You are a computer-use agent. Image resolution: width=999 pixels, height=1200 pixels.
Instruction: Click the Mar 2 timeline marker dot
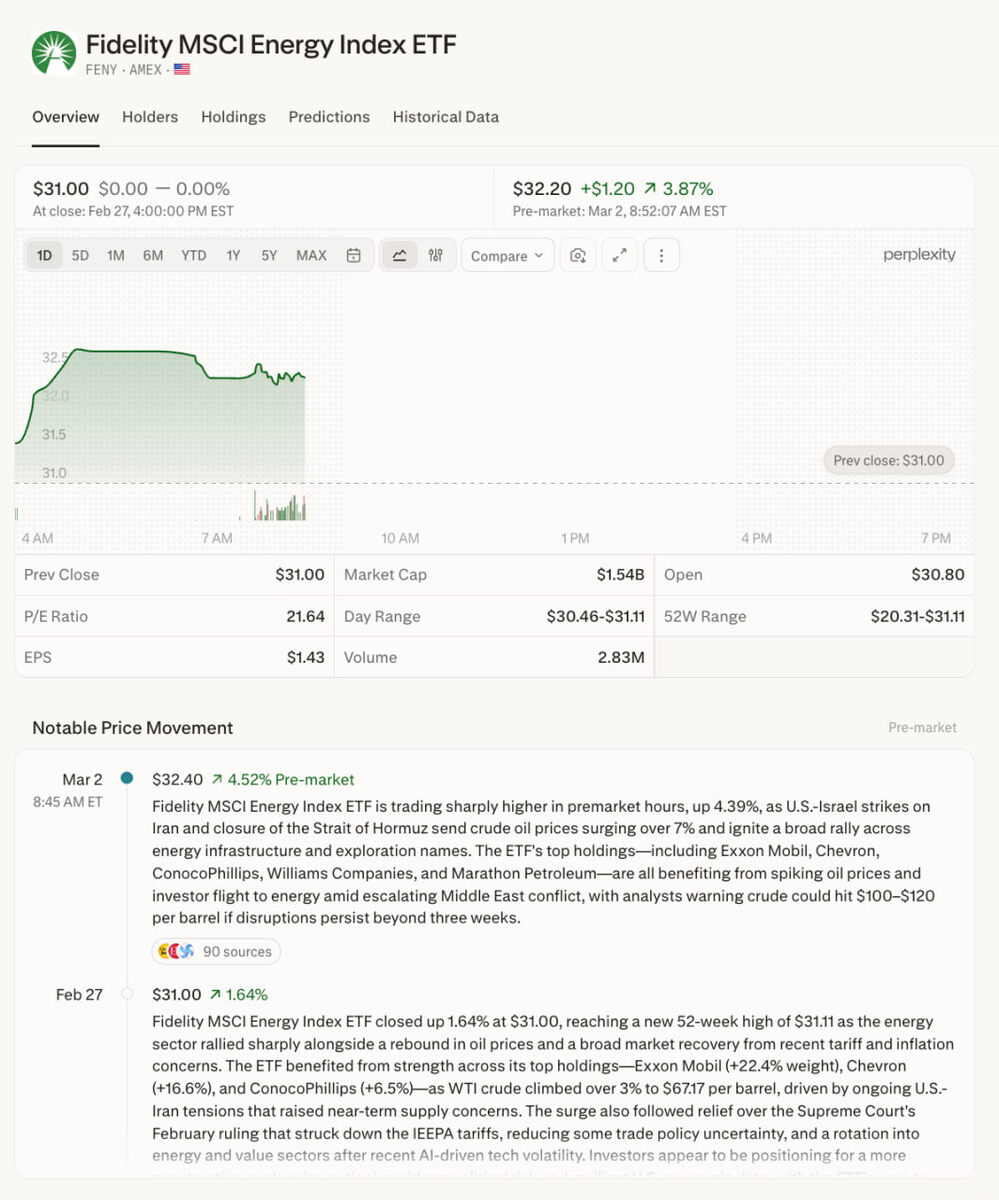126,778
